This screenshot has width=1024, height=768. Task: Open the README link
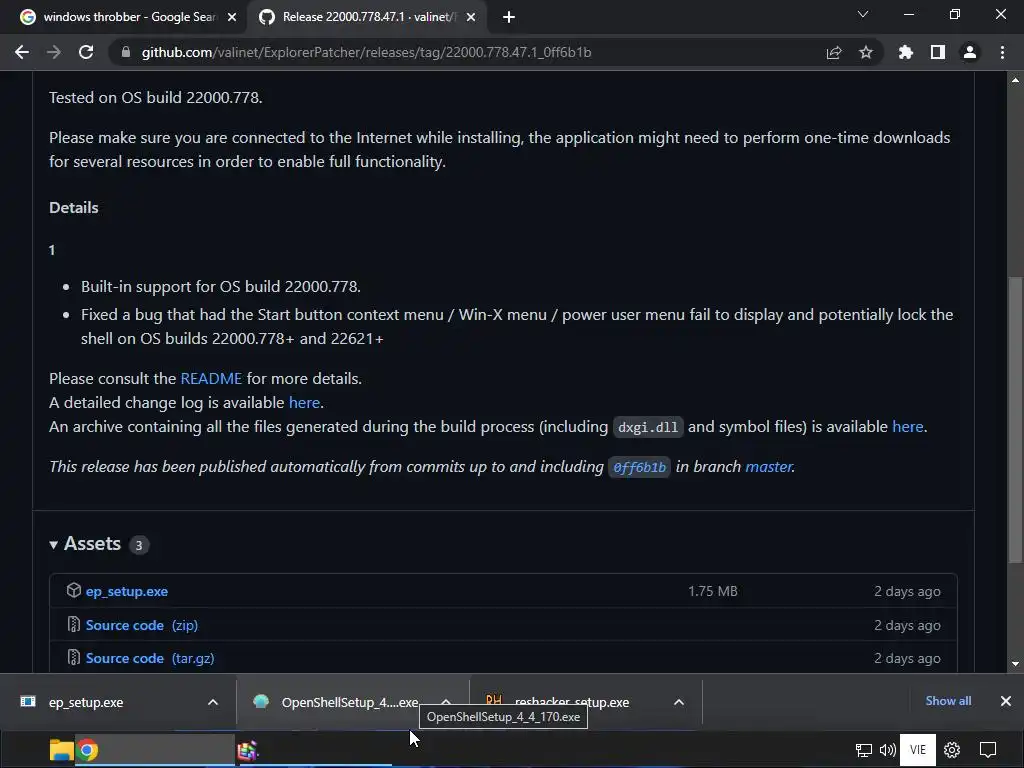[x=211, y=379]
